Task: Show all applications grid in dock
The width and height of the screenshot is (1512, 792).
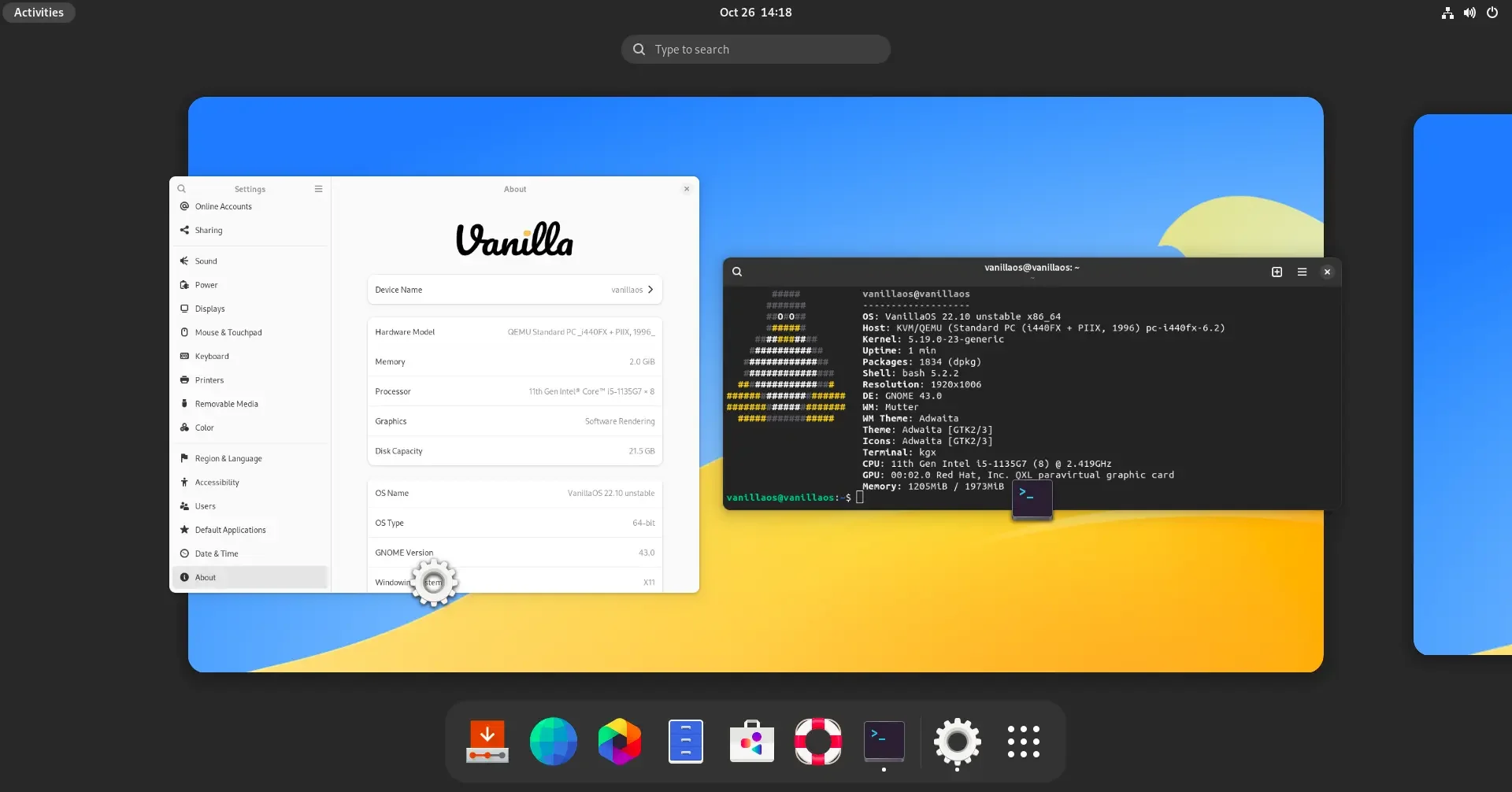Action: [x=1024, y=742]
